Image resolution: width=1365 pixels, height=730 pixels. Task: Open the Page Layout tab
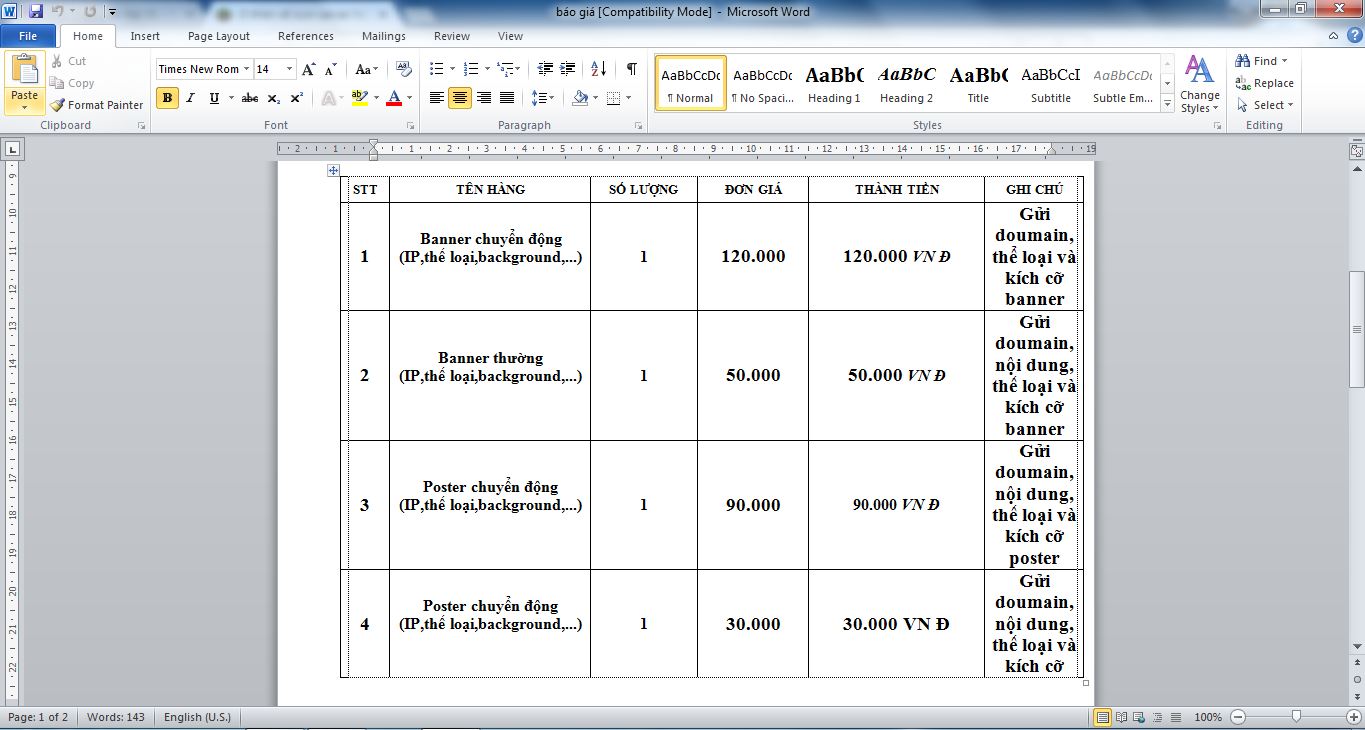pos(218,36)
